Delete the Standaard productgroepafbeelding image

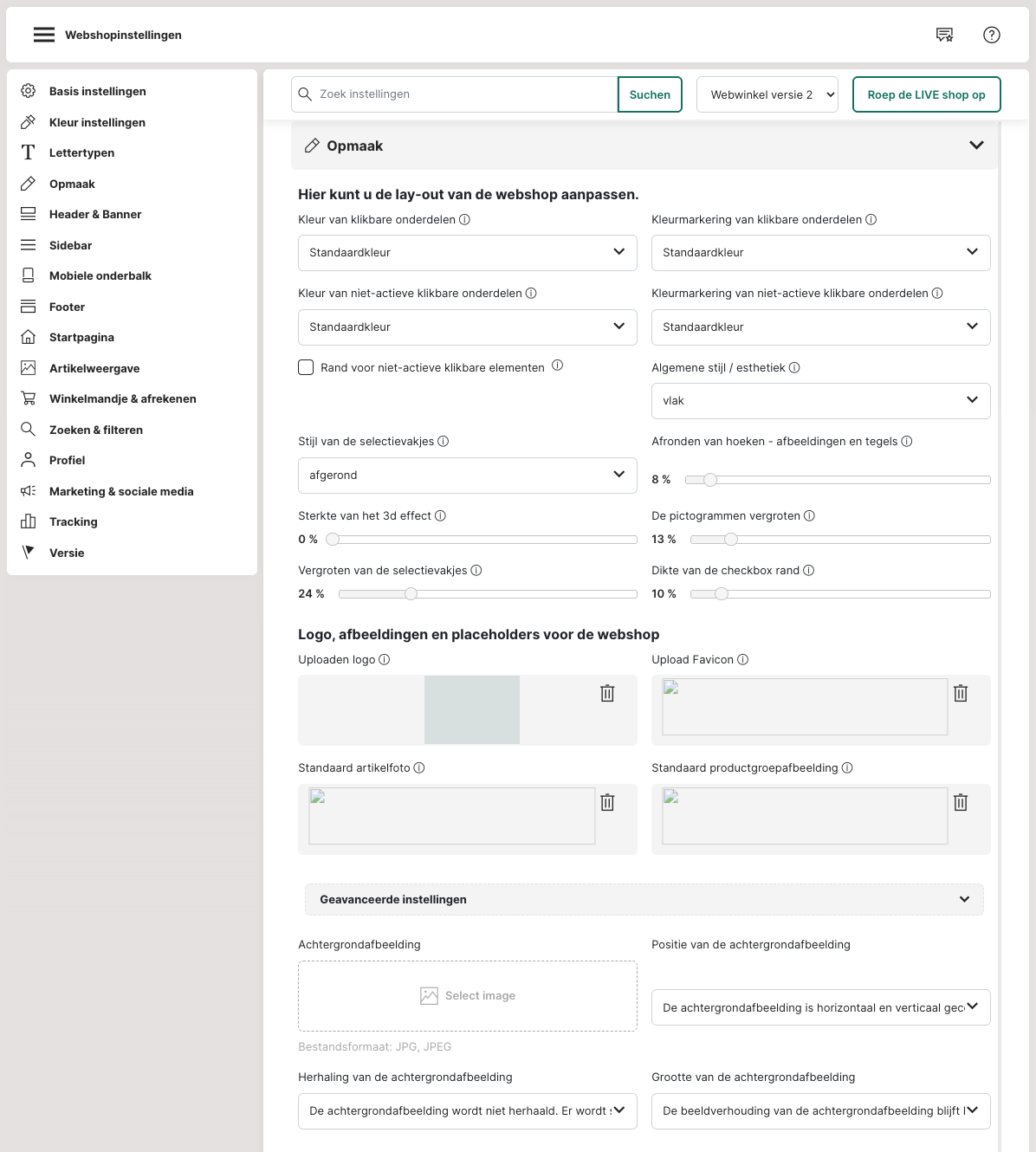(961, 802)
